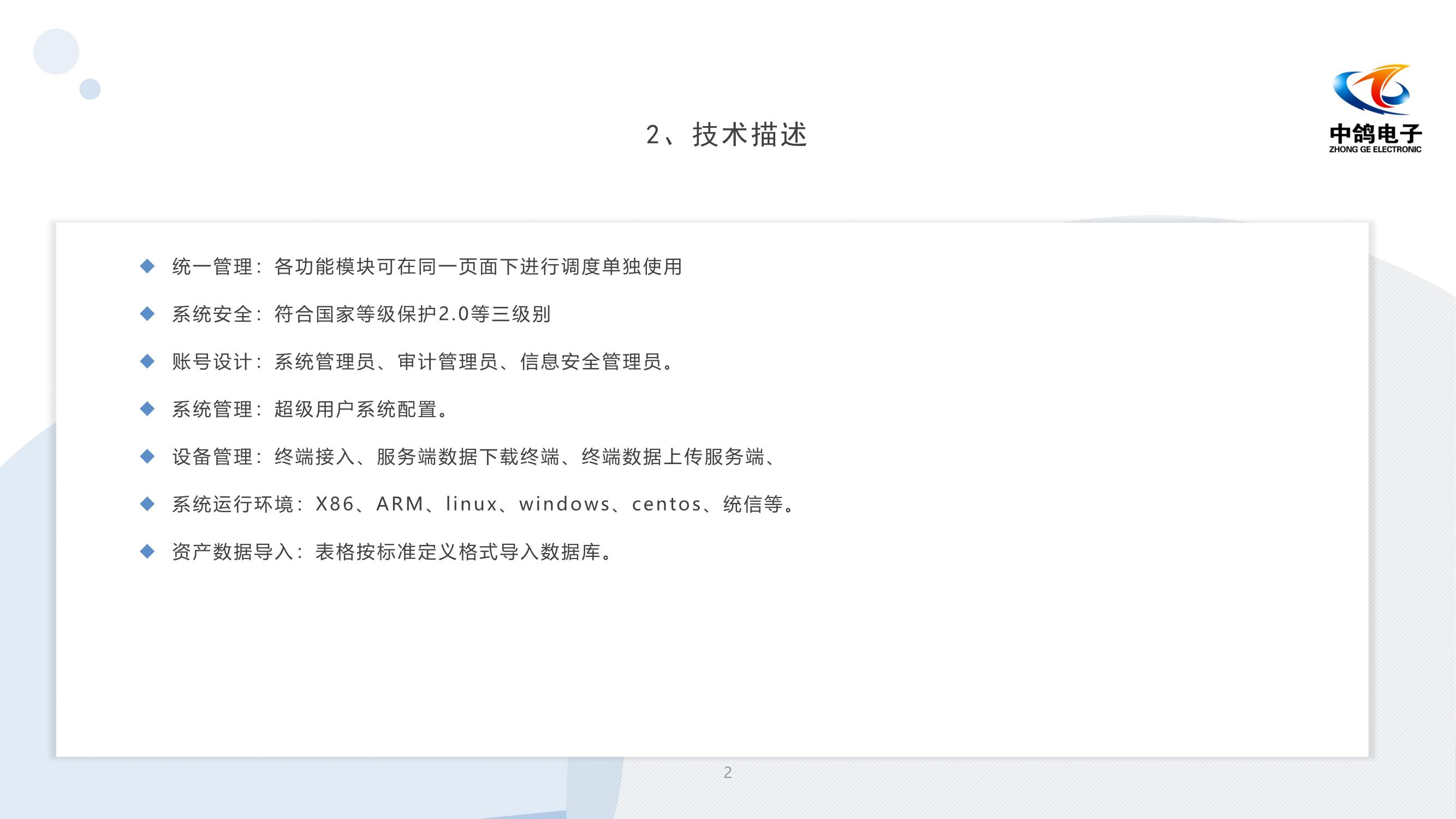Click the 中鸽电子 company logo
1456x819 pixels.
point(1375,109)
